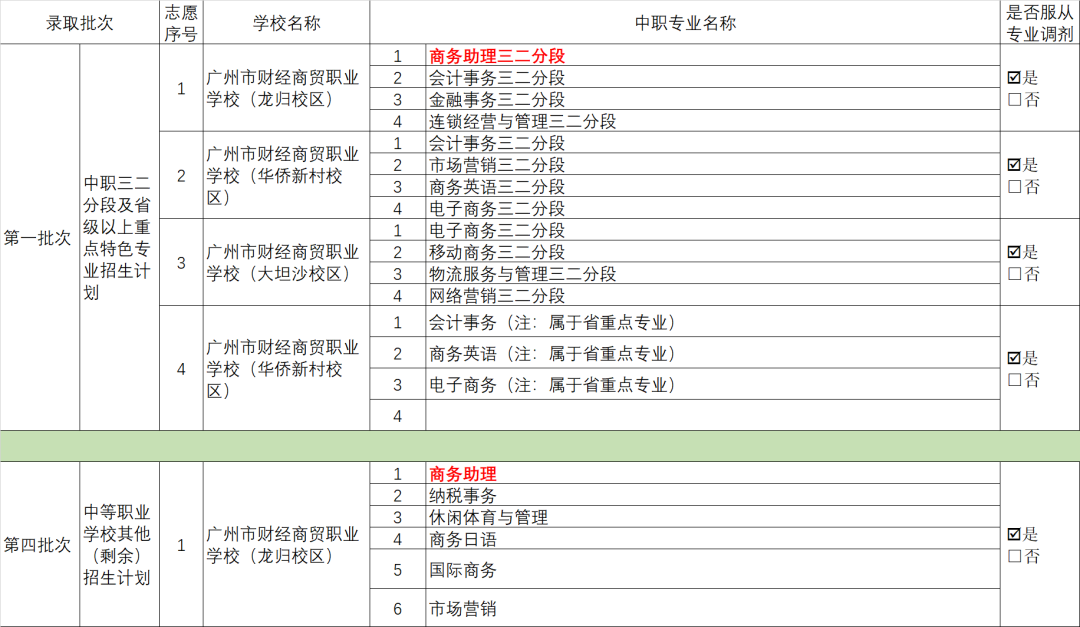Select the 物流服务与管理三二分段 cell
The image size is (1080, 627).
[x=522, y=274]
